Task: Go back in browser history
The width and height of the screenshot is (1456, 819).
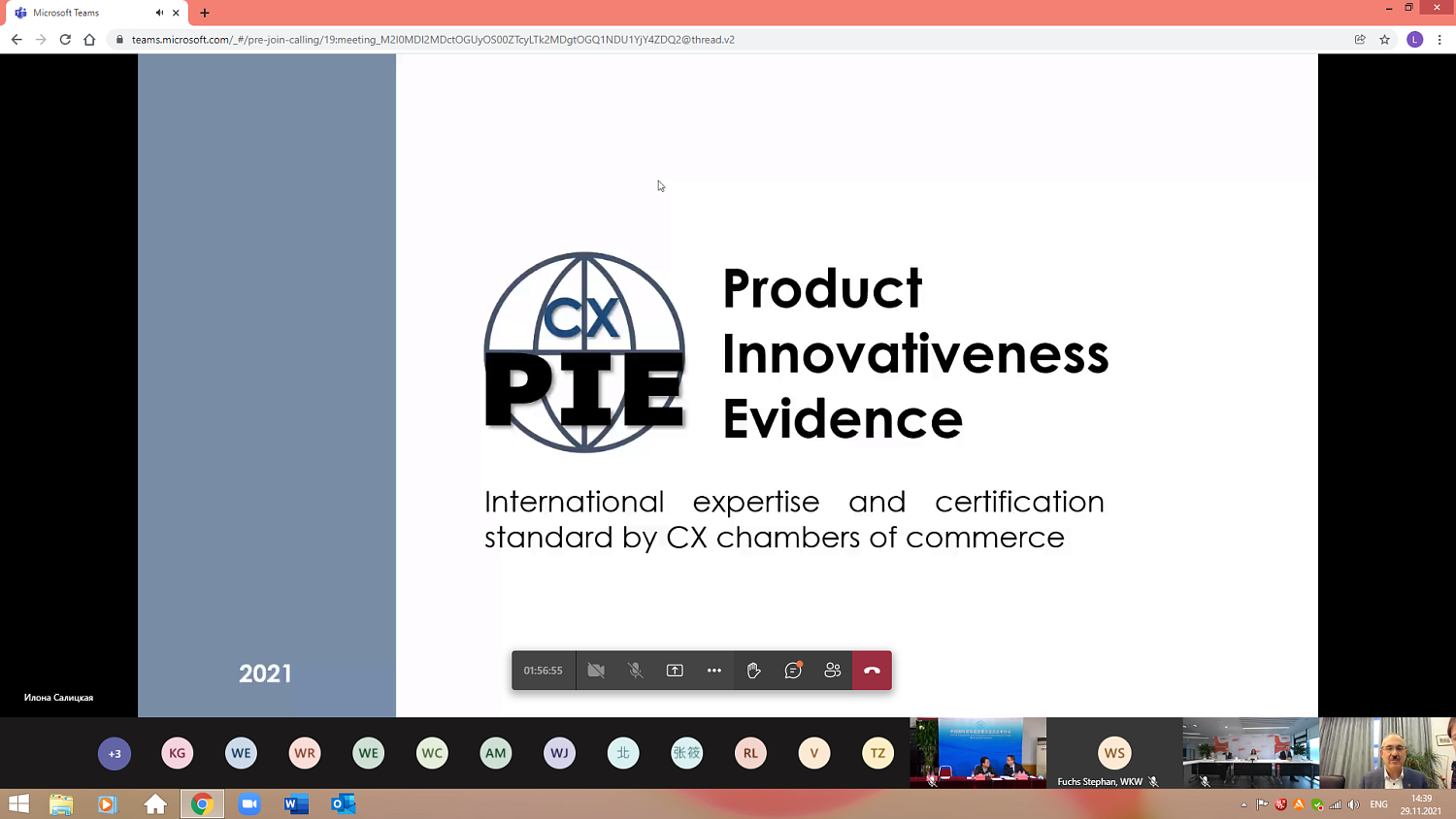Action: point(17,40)
